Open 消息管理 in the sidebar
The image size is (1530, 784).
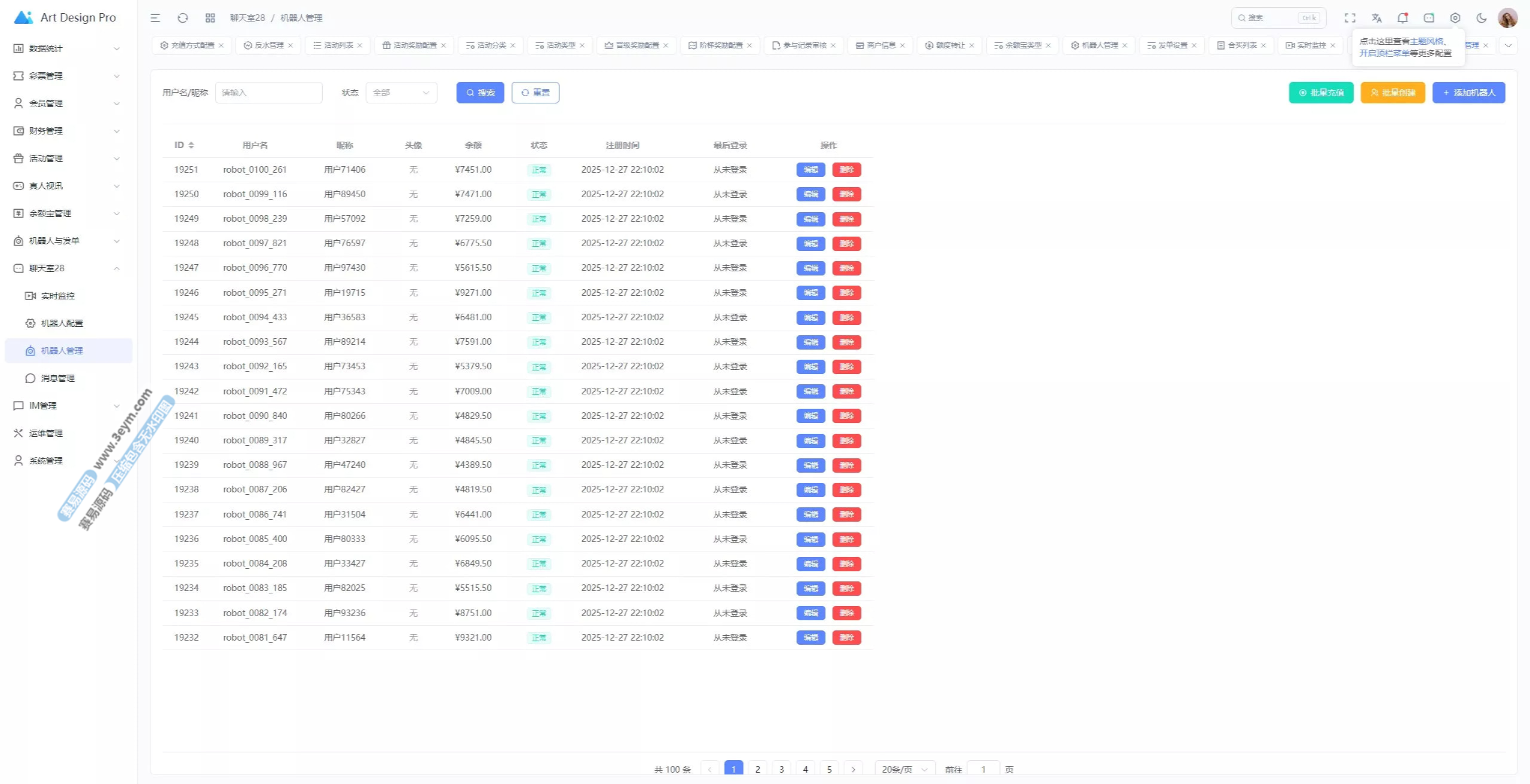58,378
